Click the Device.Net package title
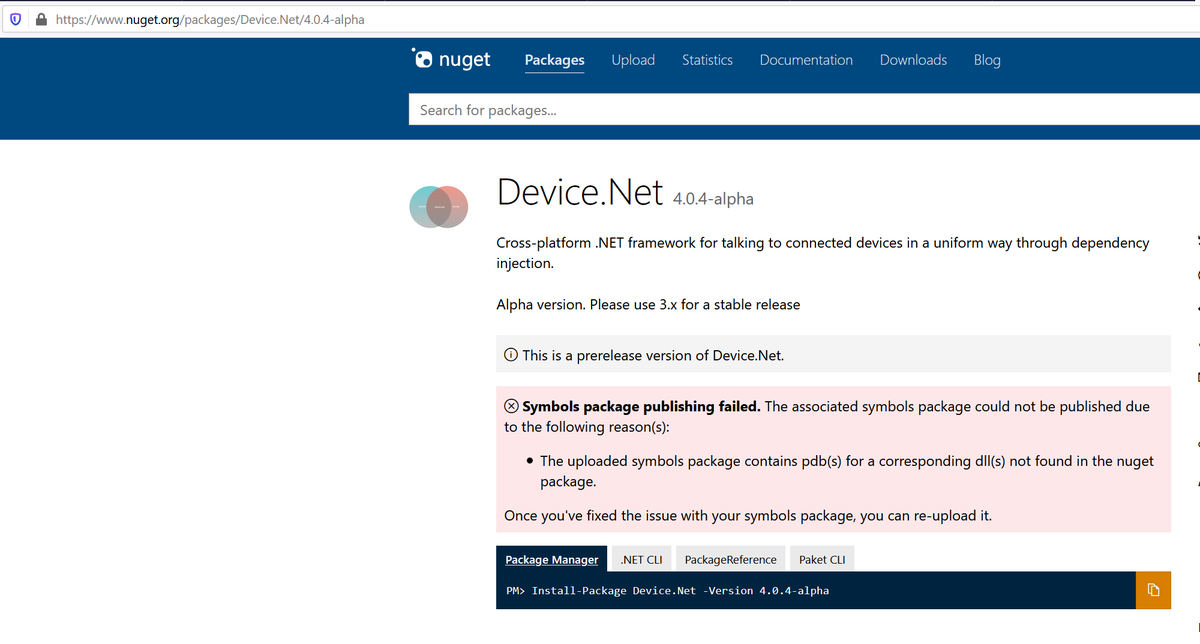Image resolution: width=1200 pixels, height=644 pixels. coord(580,192)
